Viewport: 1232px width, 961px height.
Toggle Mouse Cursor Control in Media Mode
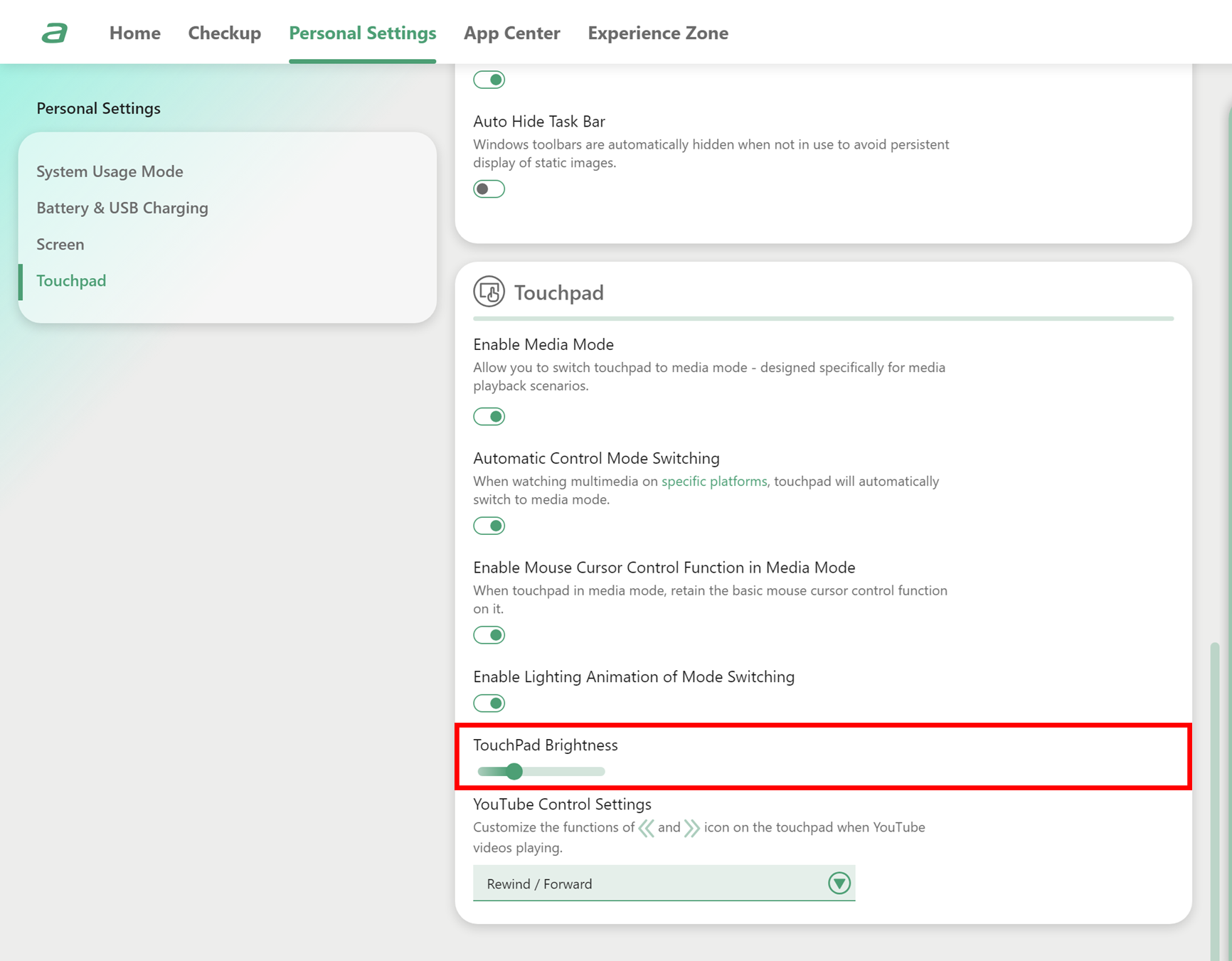489,635
